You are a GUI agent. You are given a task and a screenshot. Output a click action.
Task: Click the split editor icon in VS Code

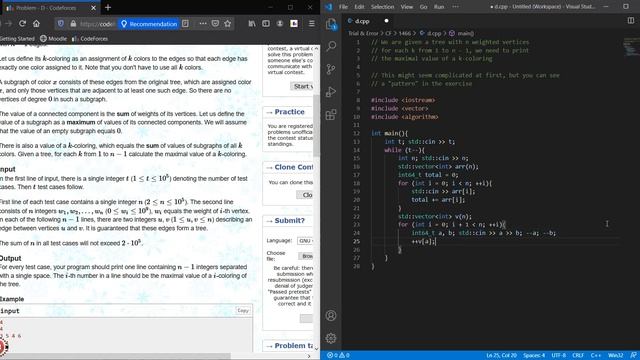coord(631,20)
